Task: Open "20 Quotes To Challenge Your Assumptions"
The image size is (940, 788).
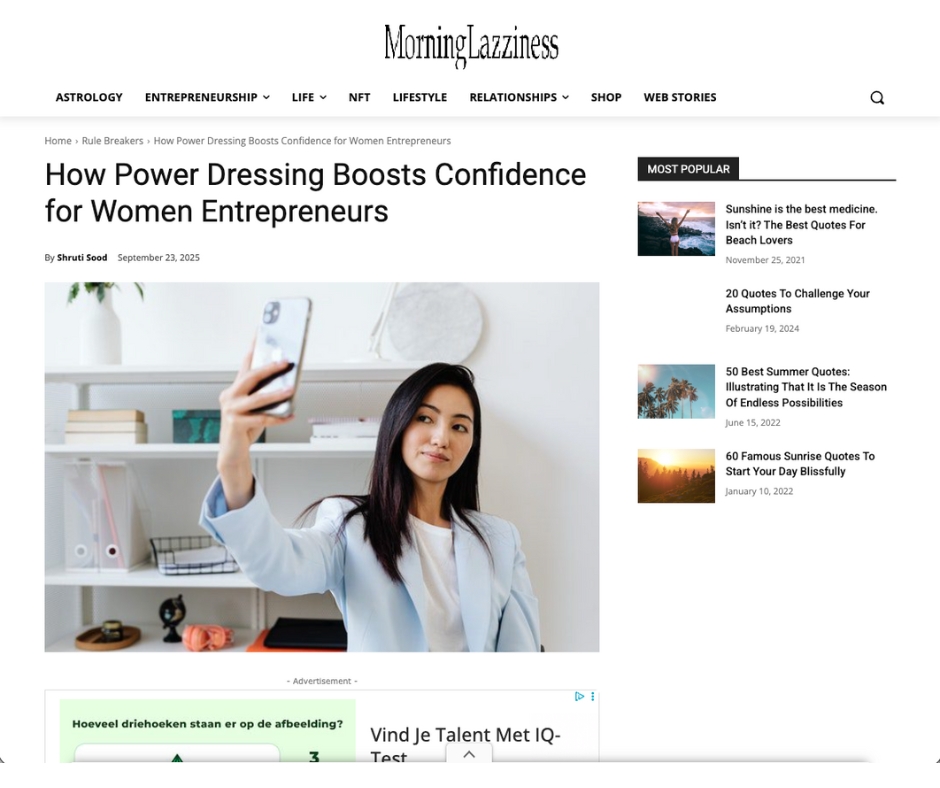Action: (797, 301)
